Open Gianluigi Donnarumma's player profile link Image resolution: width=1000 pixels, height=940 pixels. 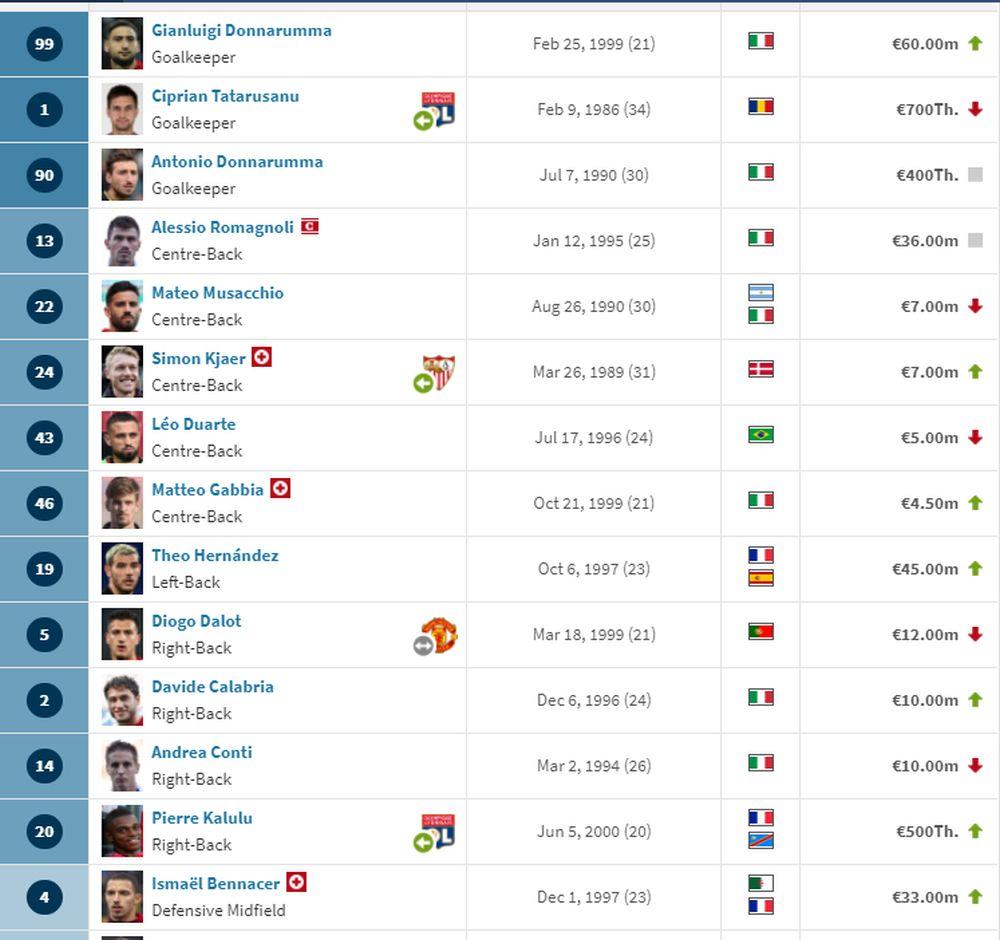tap(241, 31)
